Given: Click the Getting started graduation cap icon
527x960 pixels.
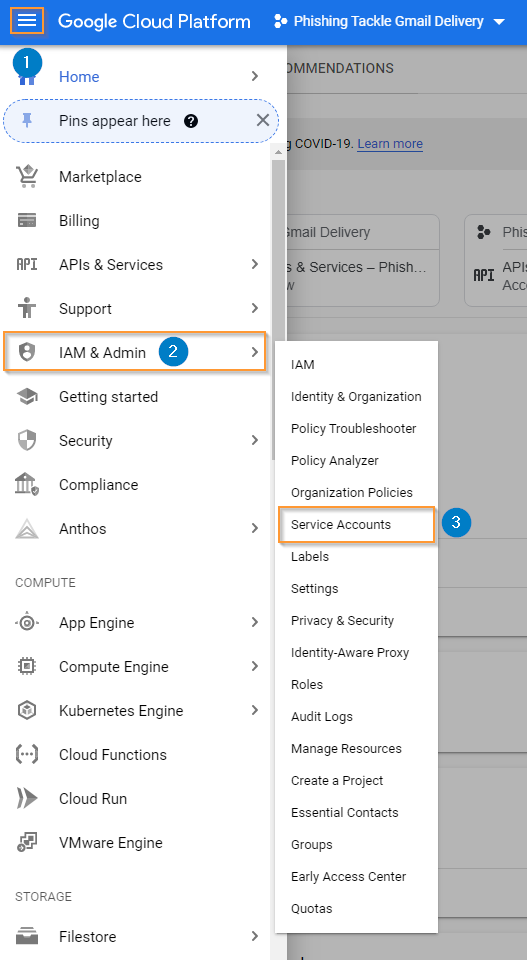Looking at the screenshot, I should [27, 397].
